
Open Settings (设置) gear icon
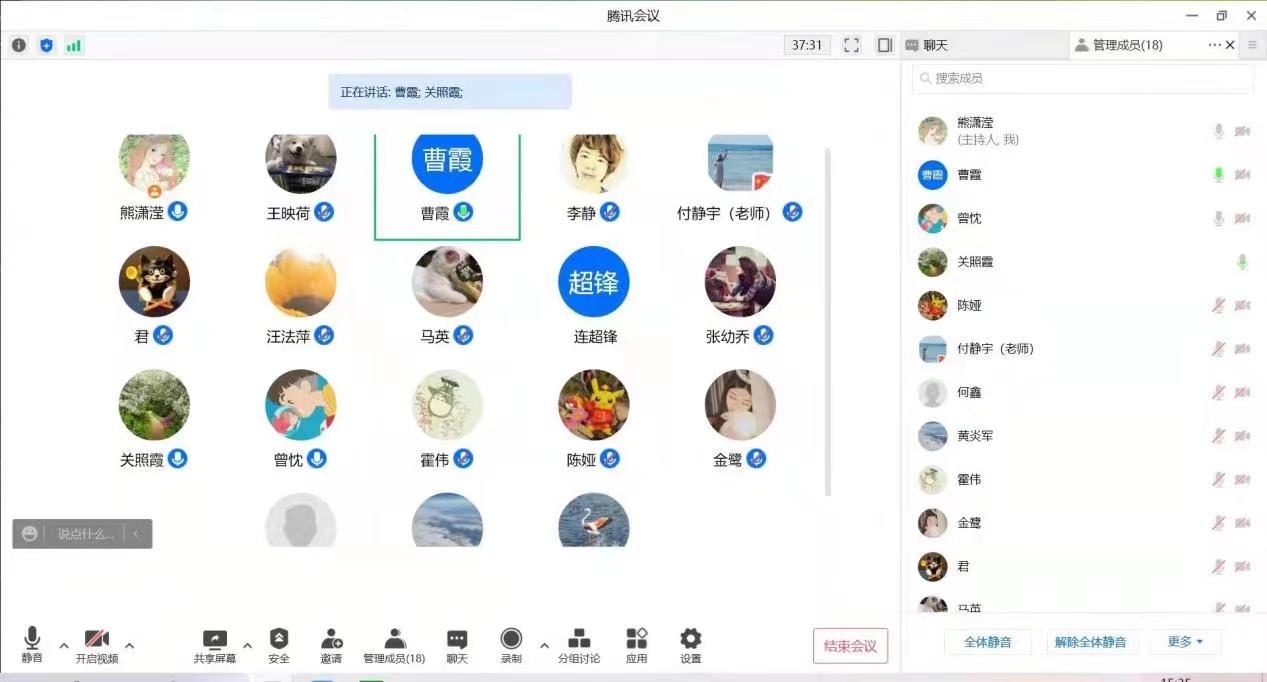click(x=690, y=639)
